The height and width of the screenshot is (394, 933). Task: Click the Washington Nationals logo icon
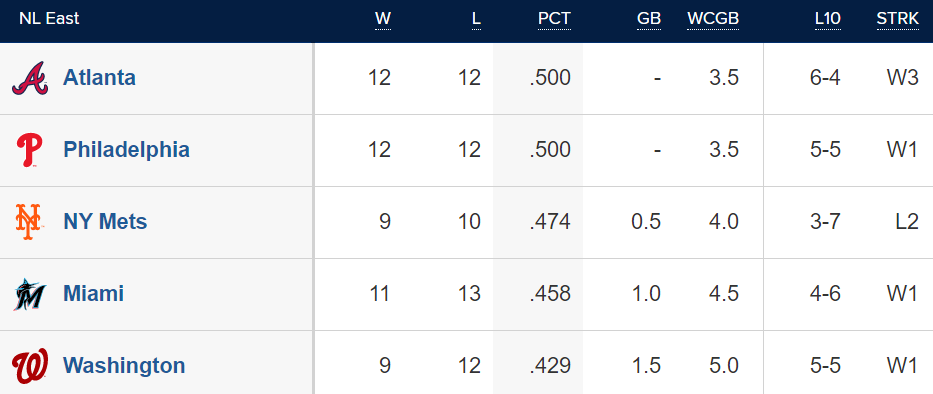(x=29, y=366)
